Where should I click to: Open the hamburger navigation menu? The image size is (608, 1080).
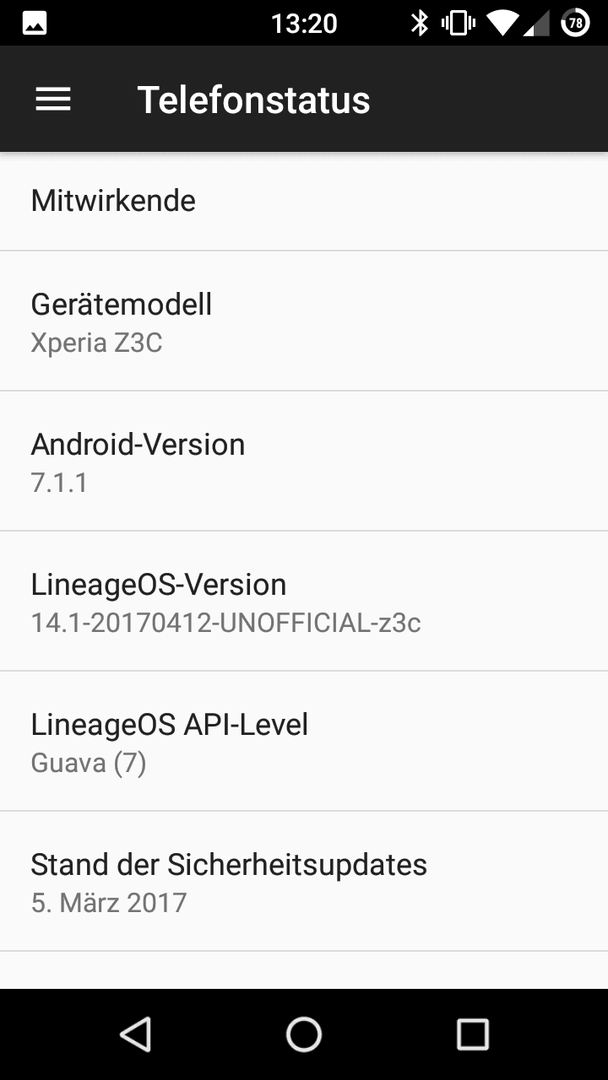coord(53,100)
